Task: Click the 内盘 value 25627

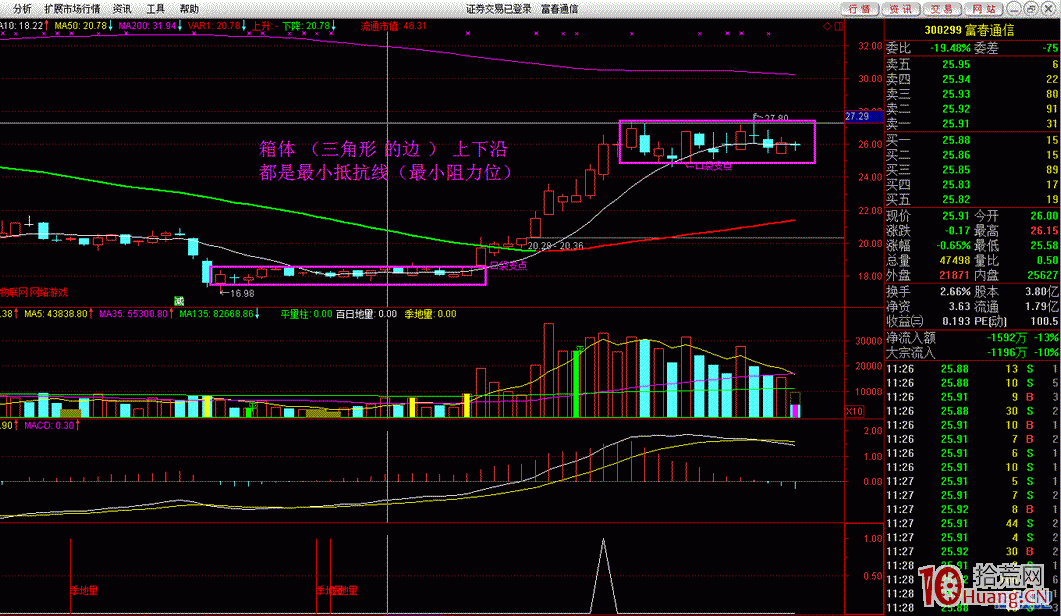Action: click(x=1043, y=276)
